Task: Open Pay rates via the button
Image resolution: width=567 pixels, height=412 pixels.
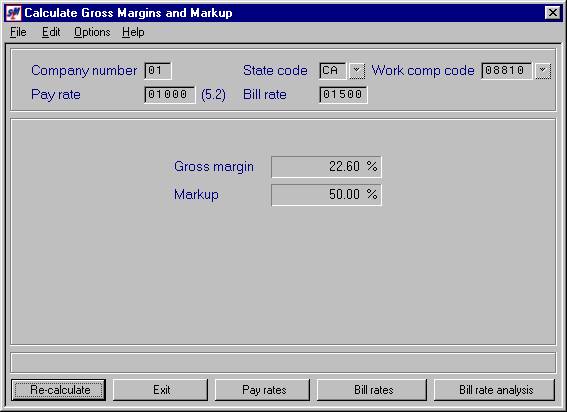Action: pos(263,390)
